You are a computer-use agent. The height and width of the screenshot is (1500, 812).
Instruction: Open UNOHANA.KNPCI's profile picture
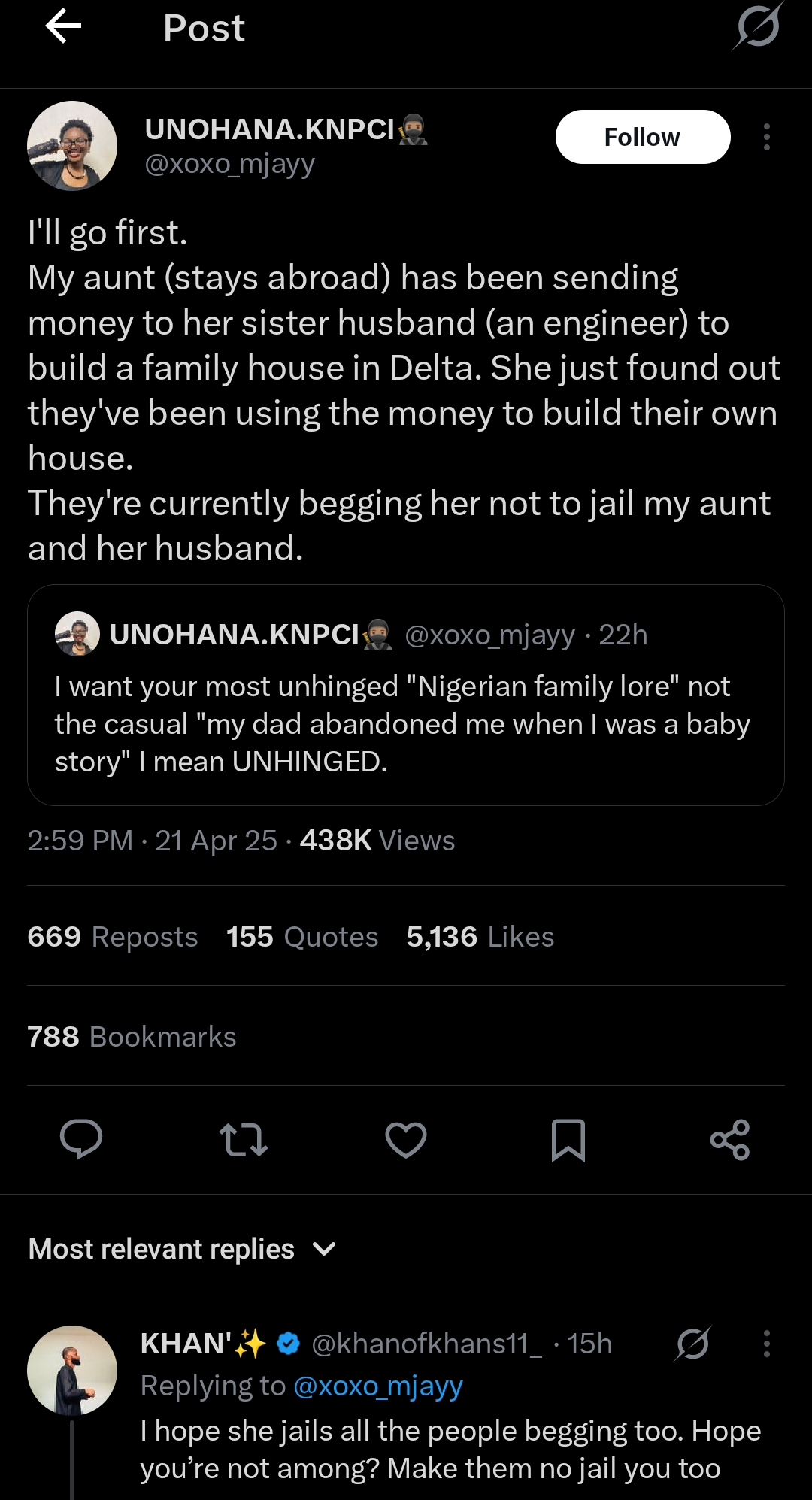[x=72, y=146]
